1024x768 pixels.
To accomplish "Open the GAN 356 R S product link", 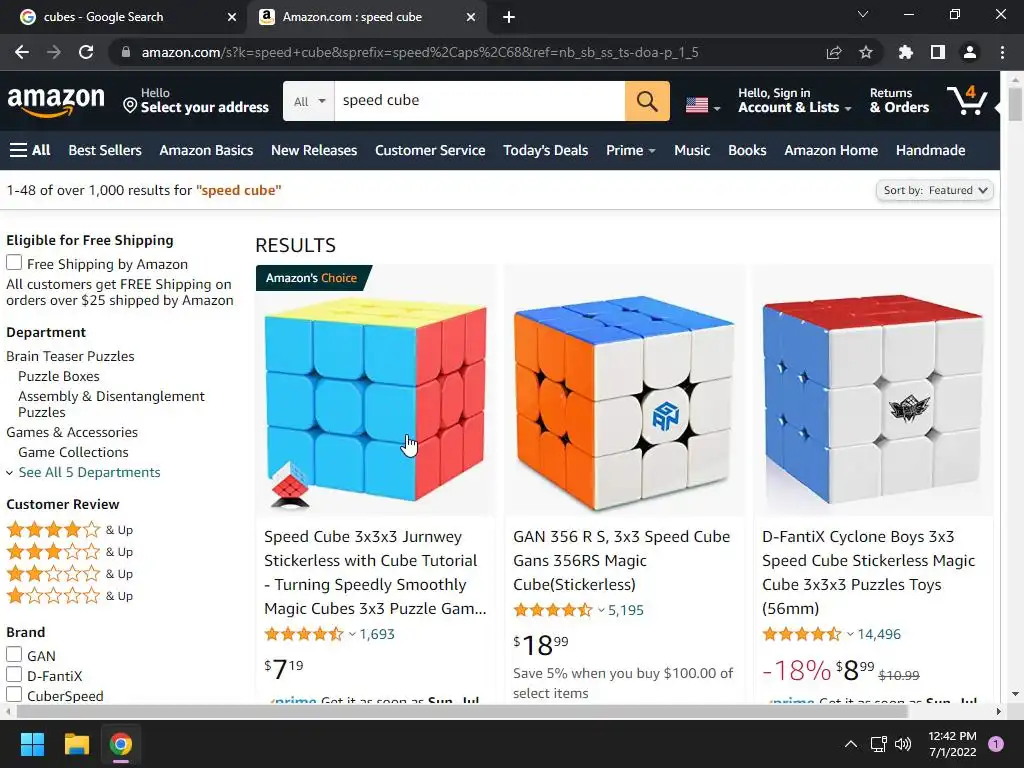I will 621,560.
